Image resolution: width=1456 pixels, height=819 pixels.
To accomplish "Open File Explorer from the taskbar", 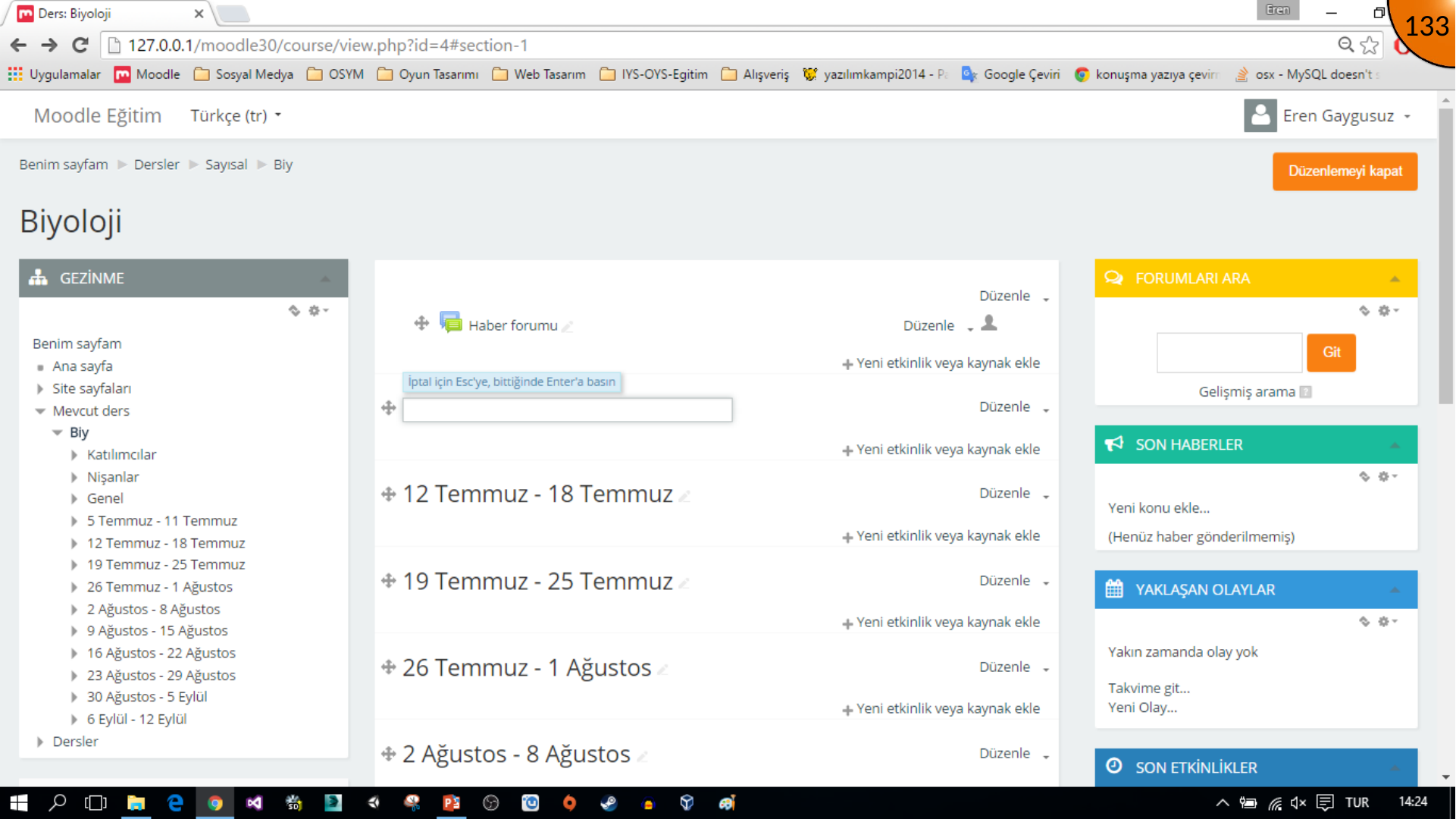I will click(136, 803).
